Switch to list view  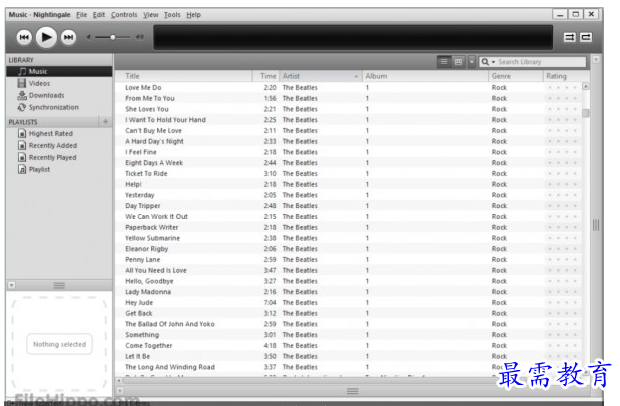[444, 62]
